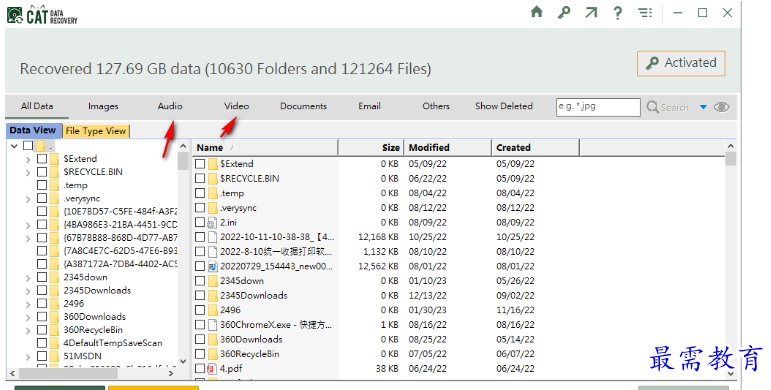Check the $Extend checkbox in file list
Screen dimensions: 771x390
[200, 164]
